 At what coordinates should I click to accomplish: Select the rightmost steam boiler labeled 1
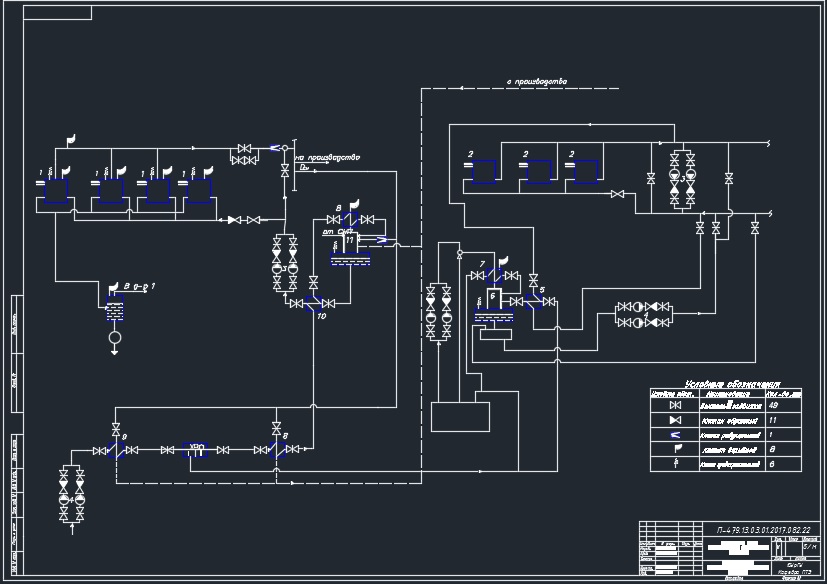[x=198, y=191]
